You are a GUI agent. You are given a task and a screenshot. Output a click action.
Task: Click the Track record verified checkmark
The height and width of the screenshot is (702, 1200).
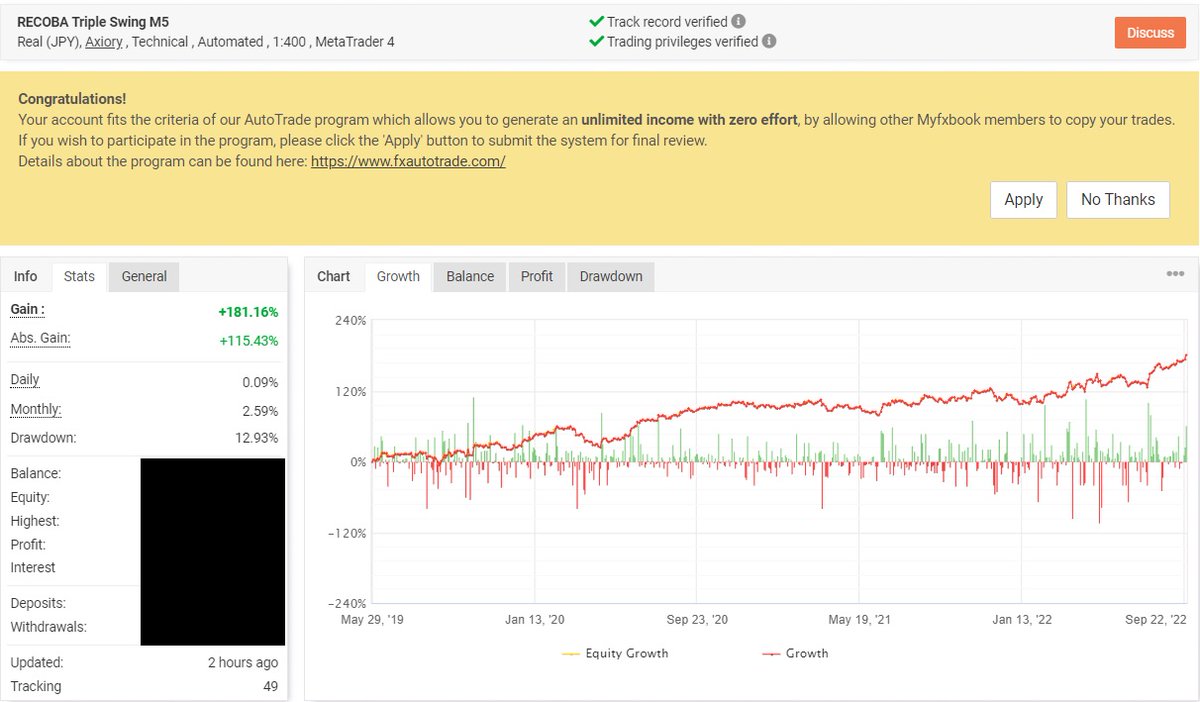coord(597,21)
